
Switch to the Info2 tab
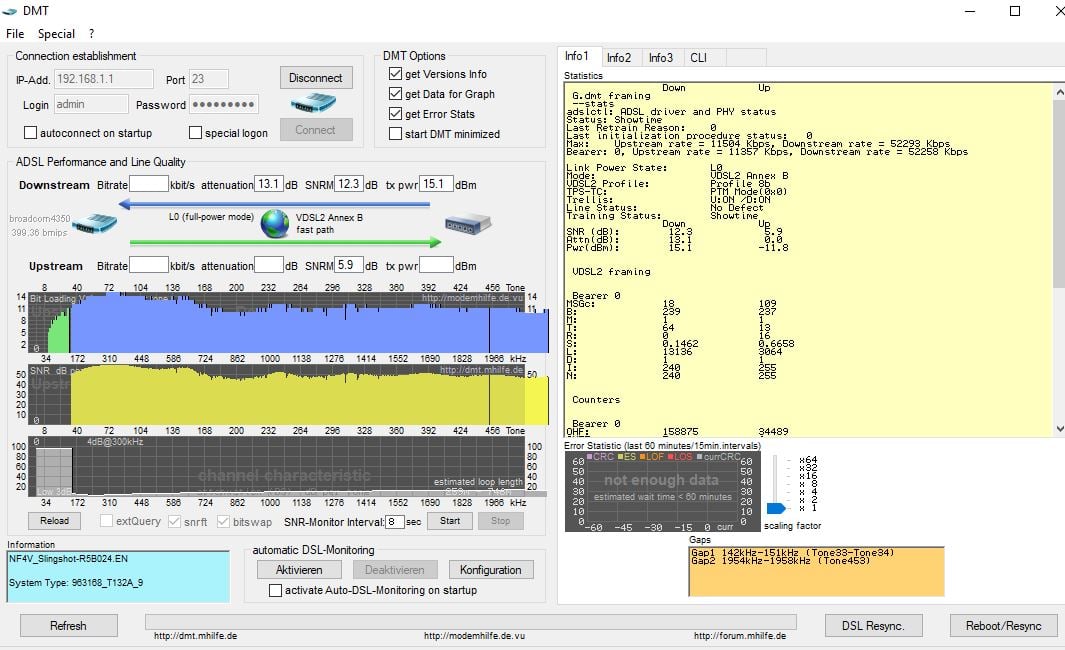(619, 58)
